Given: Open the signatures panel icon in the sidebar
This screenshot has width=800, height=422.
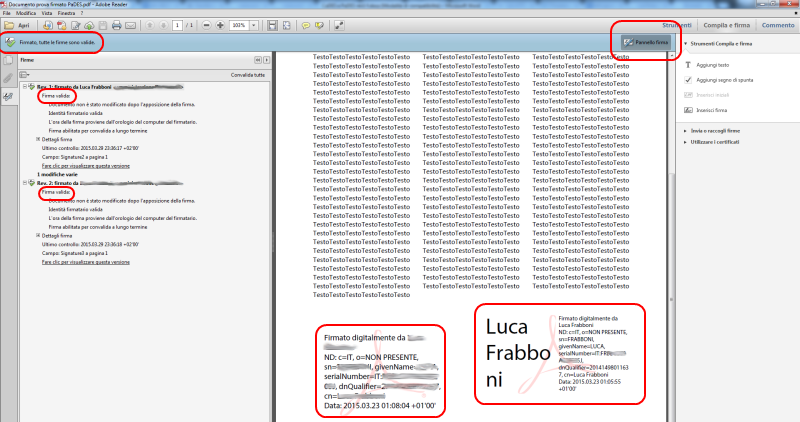Looking at the screenshot, I should [8, 96].
